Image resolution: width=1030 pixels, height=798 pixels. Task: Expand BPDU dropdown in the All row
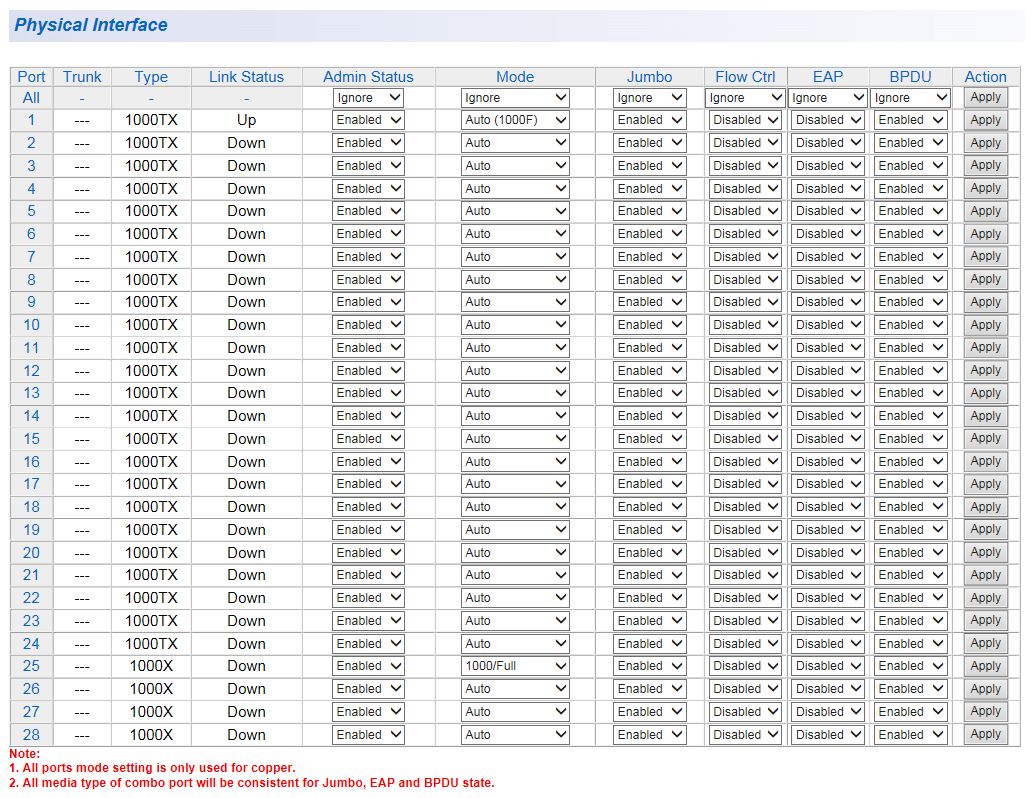coord(910,98)
